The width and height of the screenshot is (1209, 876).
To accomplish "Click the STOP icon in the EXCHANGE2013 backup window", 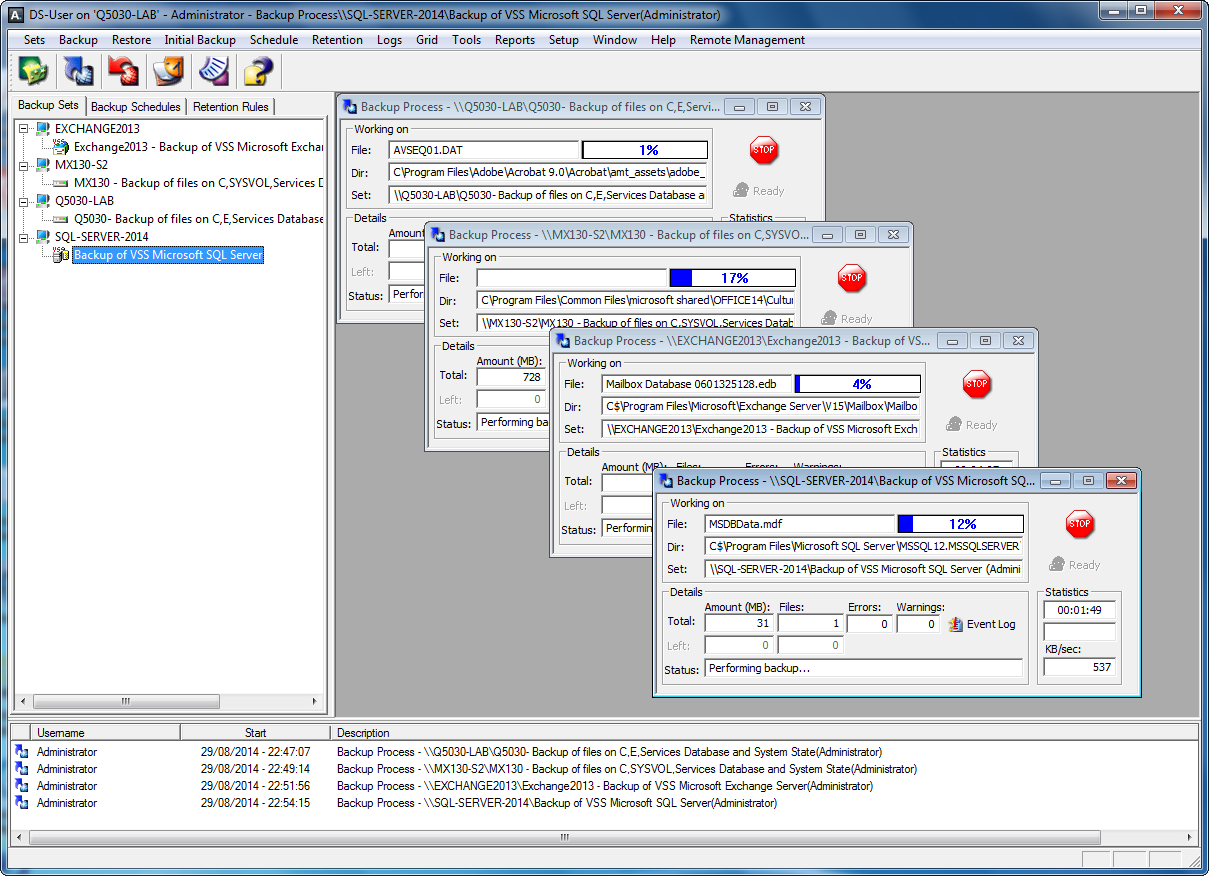I will point(977,383).
